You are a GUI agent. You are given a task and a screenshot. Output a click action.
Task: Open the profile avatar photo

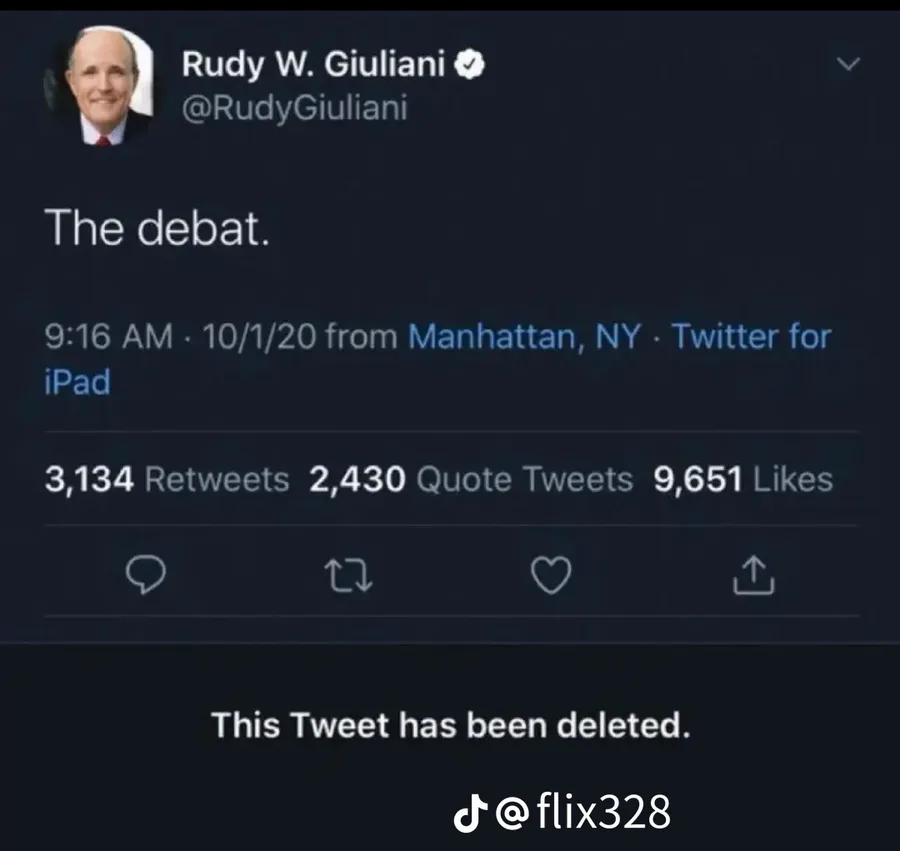pos(99,87)
